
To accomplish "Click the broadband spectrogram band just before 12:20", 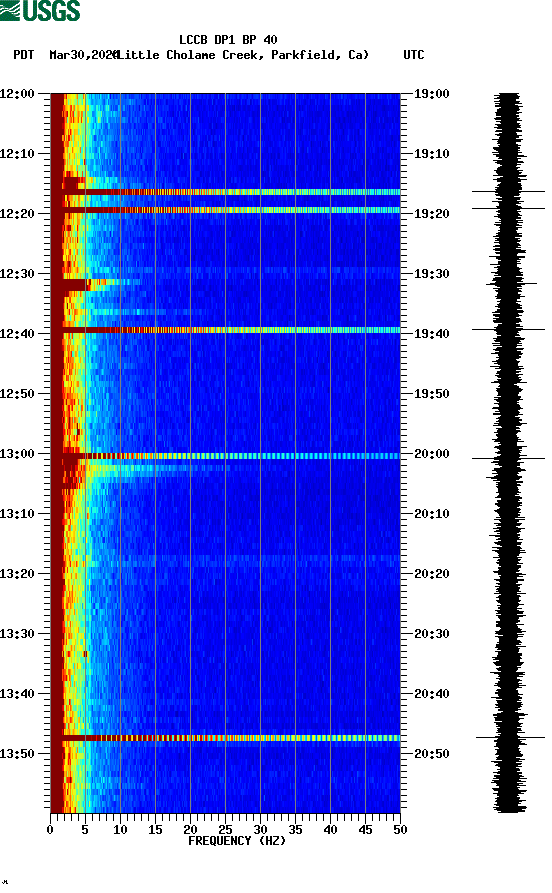I will pyautogui.click(x=226, y=210).
